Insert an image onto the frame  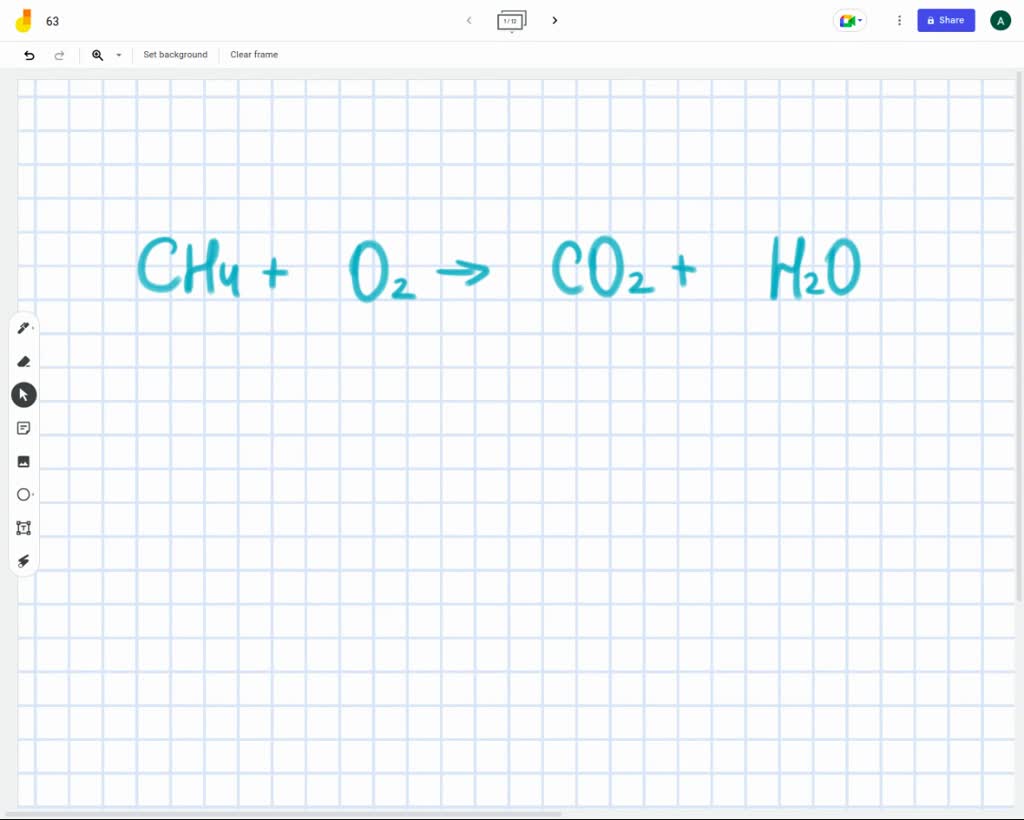click(23, 461)
